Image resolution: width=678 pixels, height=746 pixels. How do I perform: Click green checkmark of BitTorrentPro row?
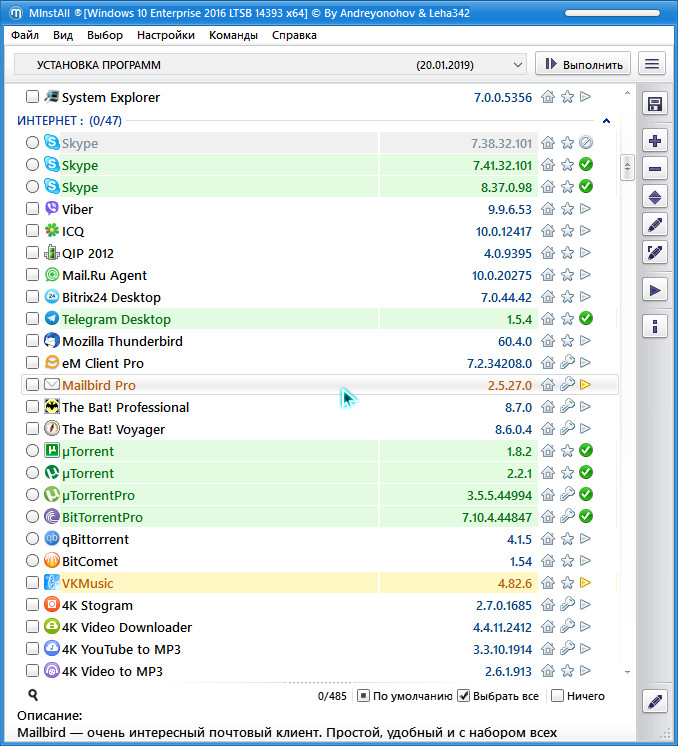click(x=586, y=516)
